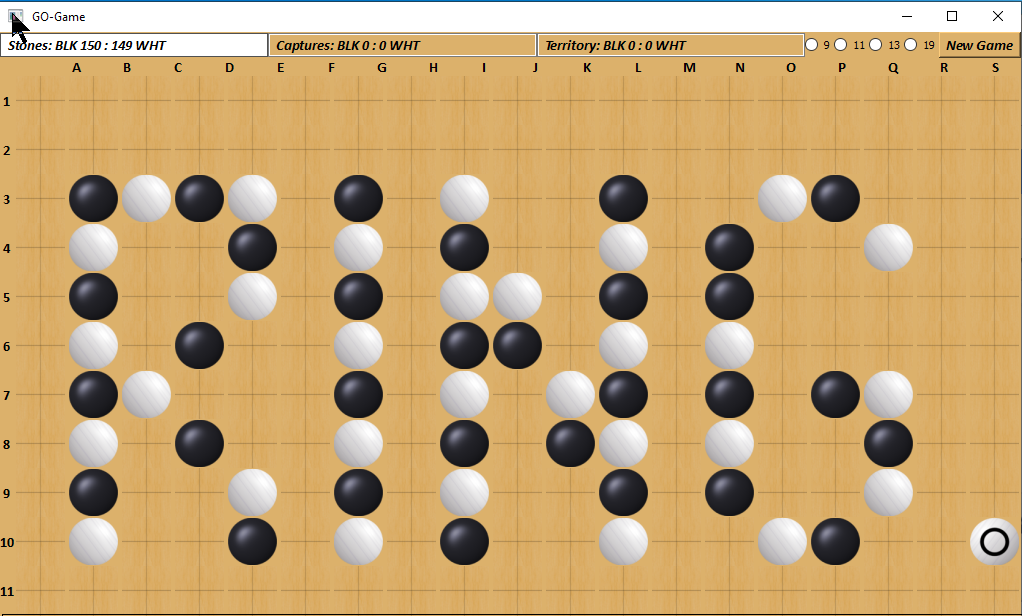Select the white stone at O10
This screenshot has height=616, width=1022.
(x=782, y=542)
